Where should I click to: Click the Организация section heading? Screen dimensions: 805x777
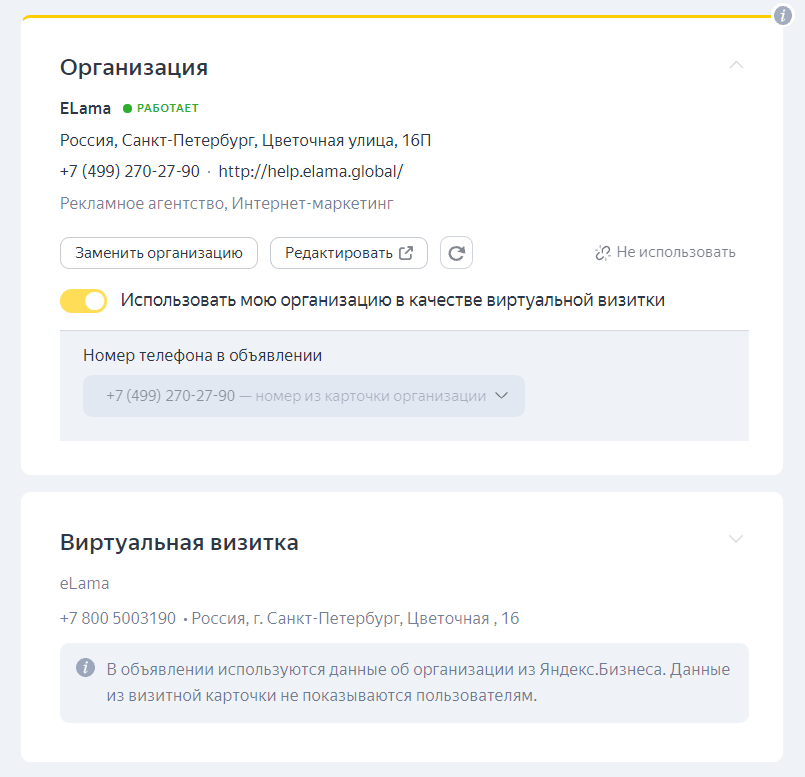(134, 67)
